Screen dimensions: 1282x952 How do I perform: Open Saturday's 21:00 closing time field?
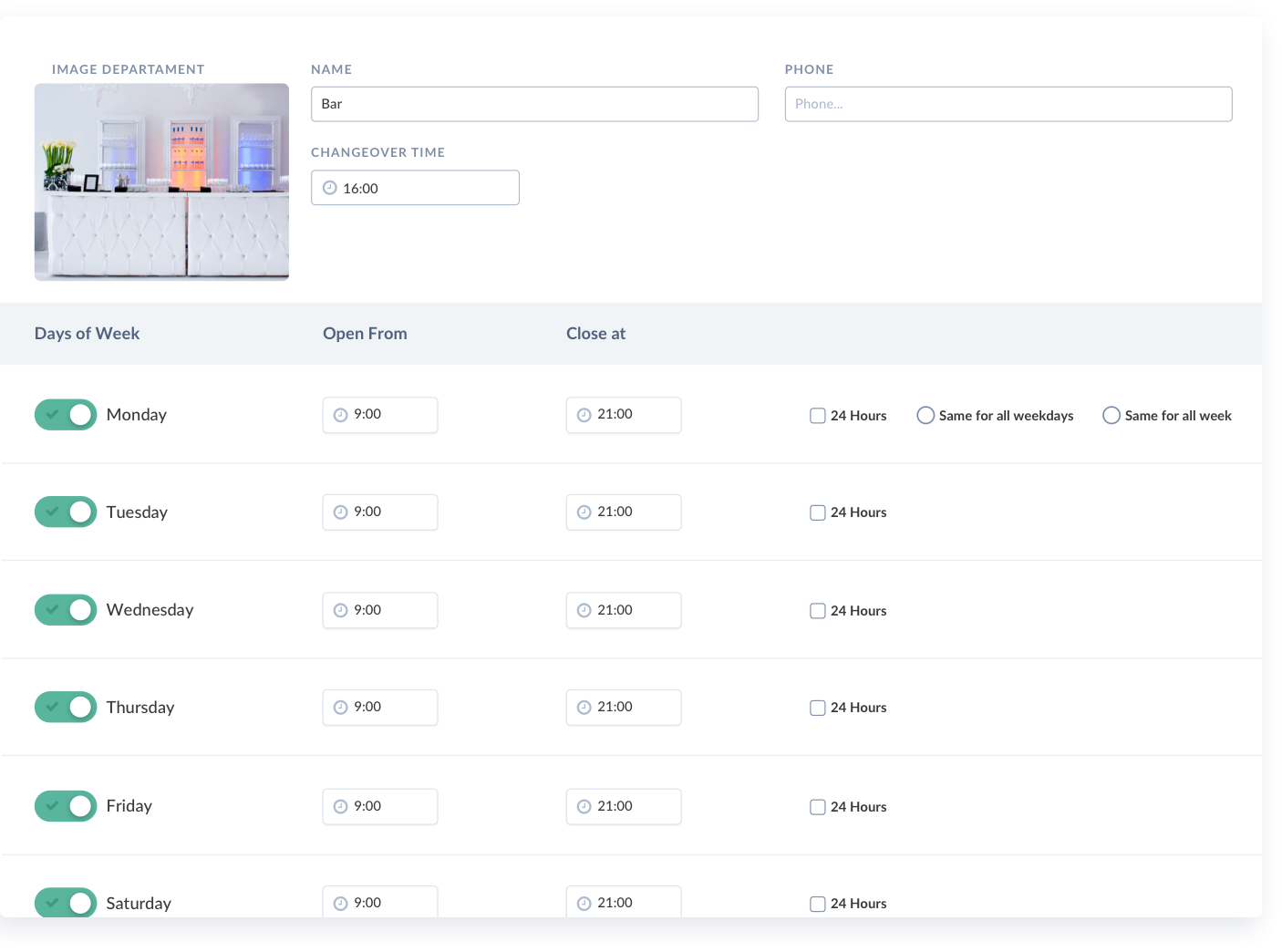[x=624, y=902]
